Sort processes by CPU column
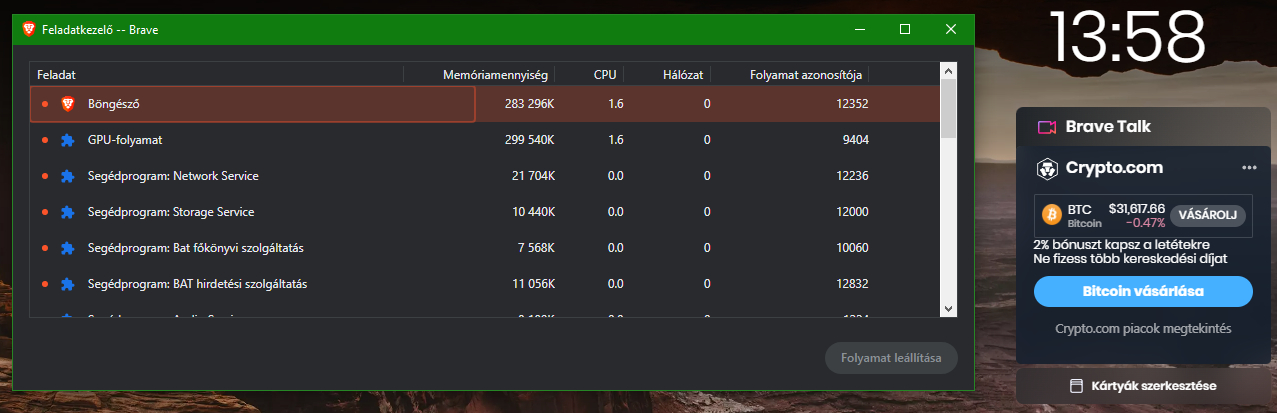The width and height of the screenshot is (1277, 413). (x=605, y=74)
